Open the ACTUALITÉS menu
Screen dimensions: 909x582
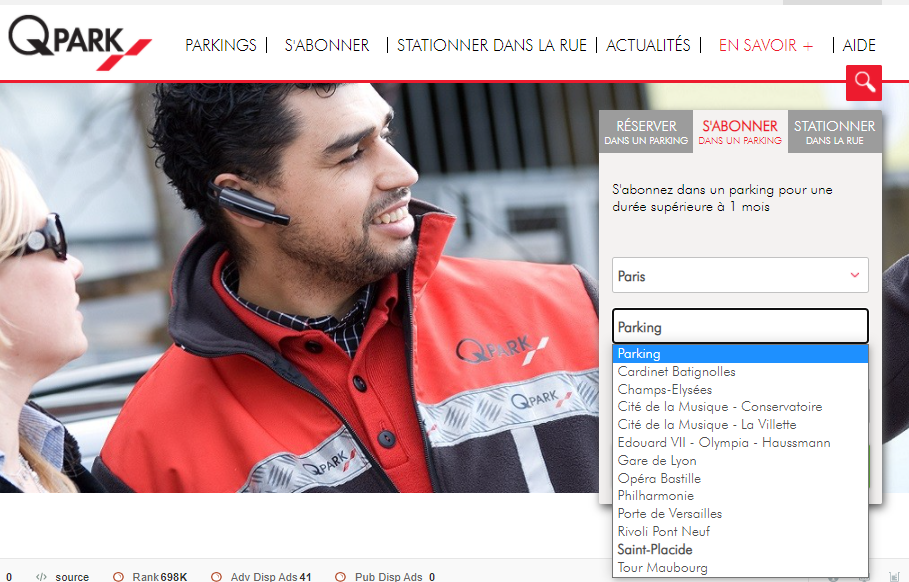pyautogui.click(x=648, y=45)
